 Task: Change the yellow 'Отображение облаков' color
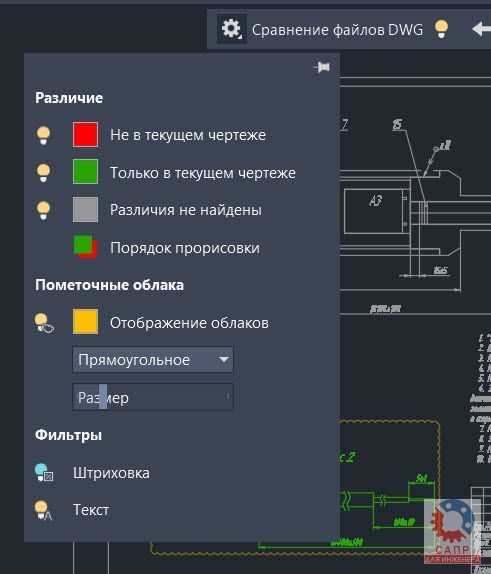(85, 322)
